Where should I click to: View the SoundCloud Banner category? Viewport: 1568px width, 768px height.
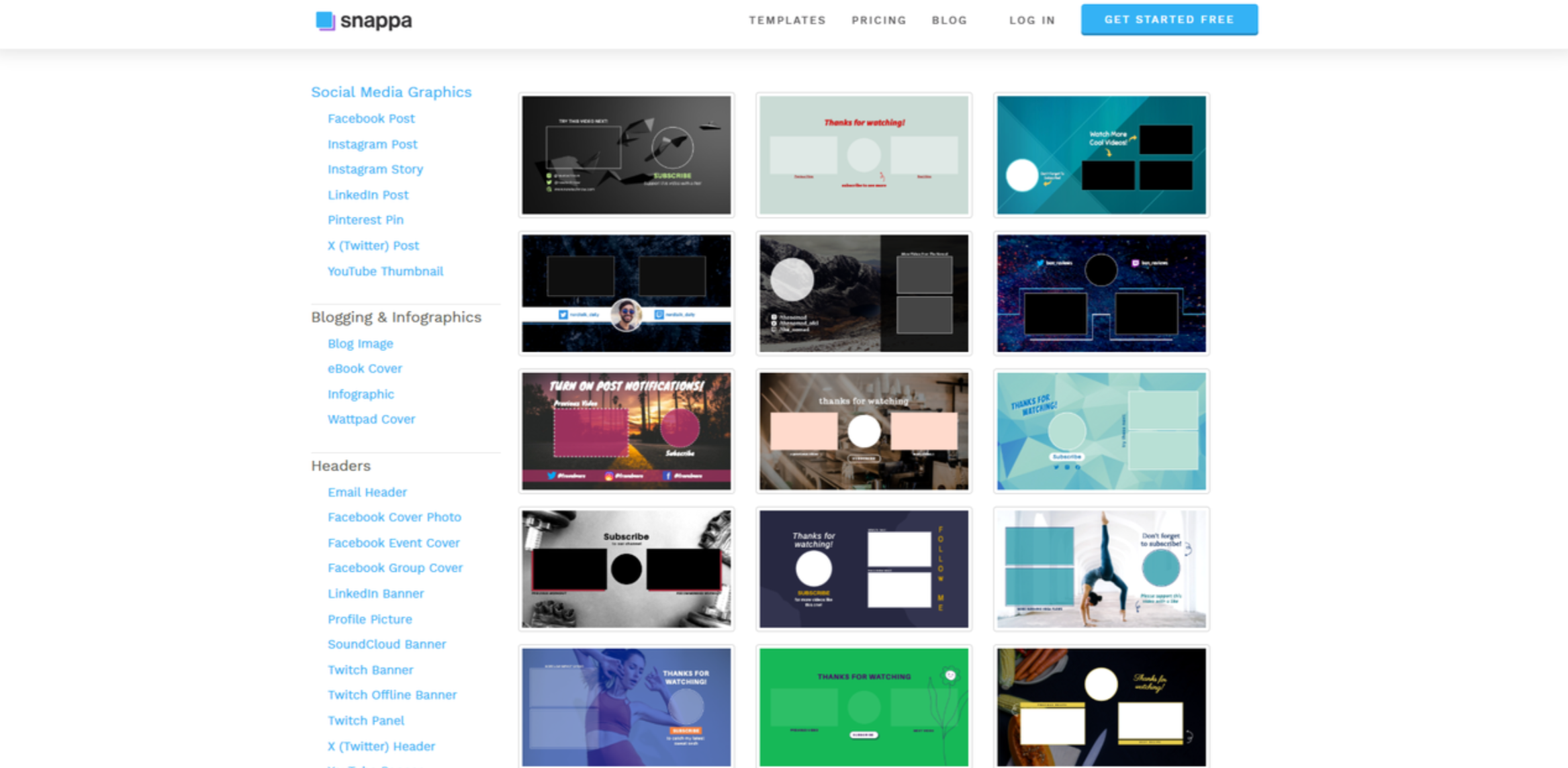387,644
